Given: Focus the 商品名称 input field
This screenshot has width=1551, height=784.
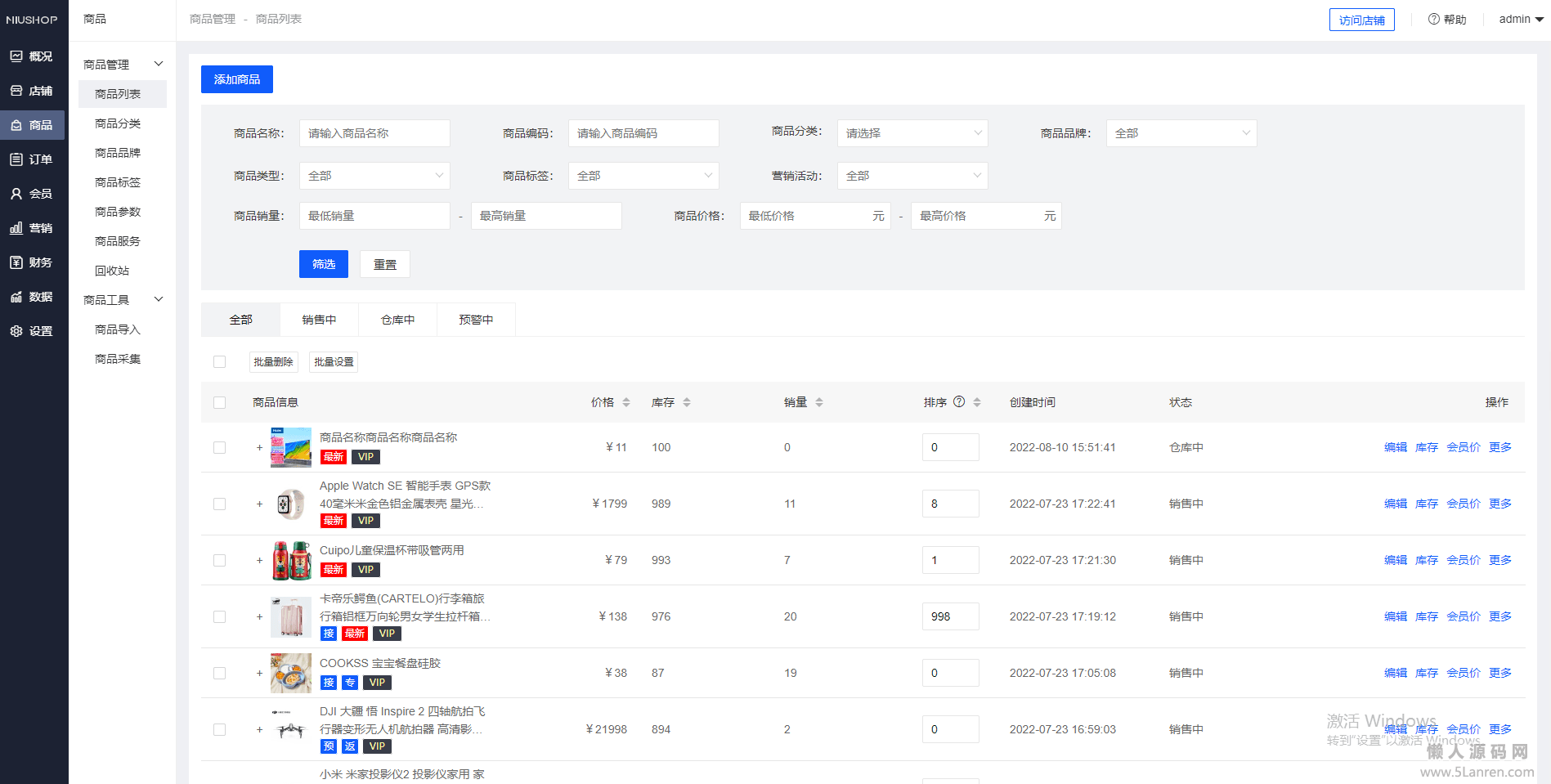Looking at the screenshot, I should point(374,133).
